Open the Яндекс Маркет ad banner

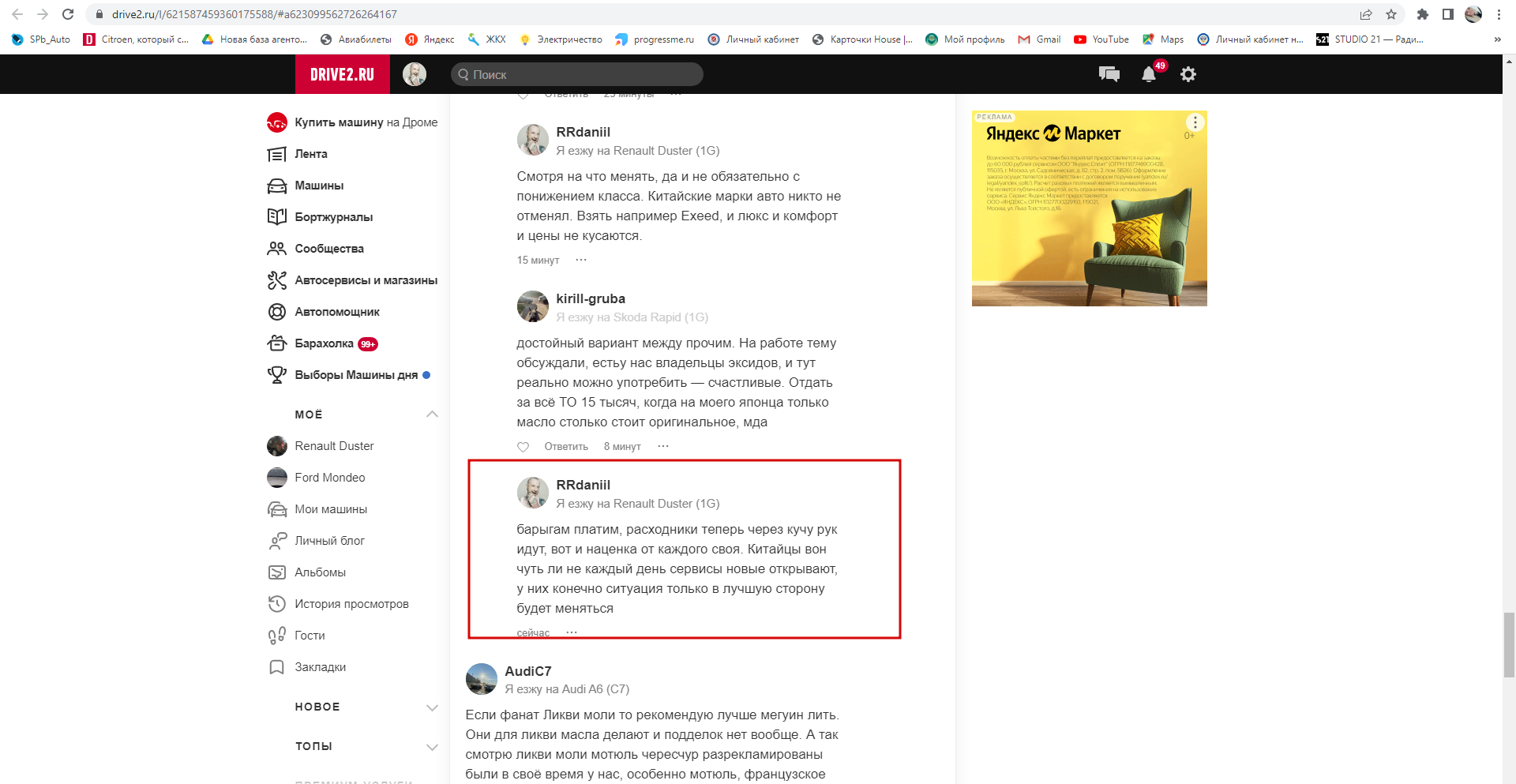[x=1090, y=208]
